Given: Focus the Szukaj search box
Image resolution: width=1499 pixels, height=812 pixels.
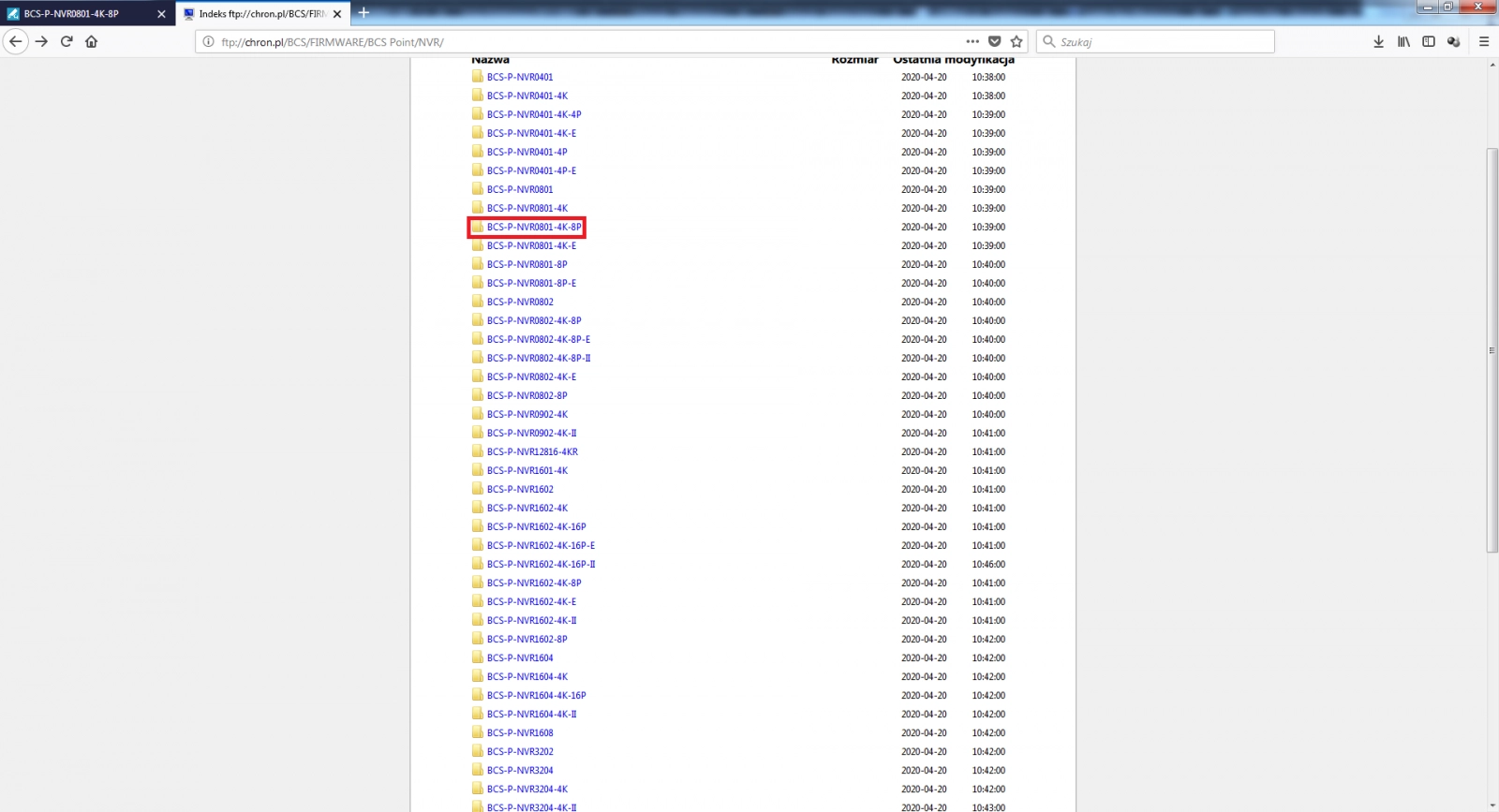Looking at the screenshot, I should (x=1155, y=42).
